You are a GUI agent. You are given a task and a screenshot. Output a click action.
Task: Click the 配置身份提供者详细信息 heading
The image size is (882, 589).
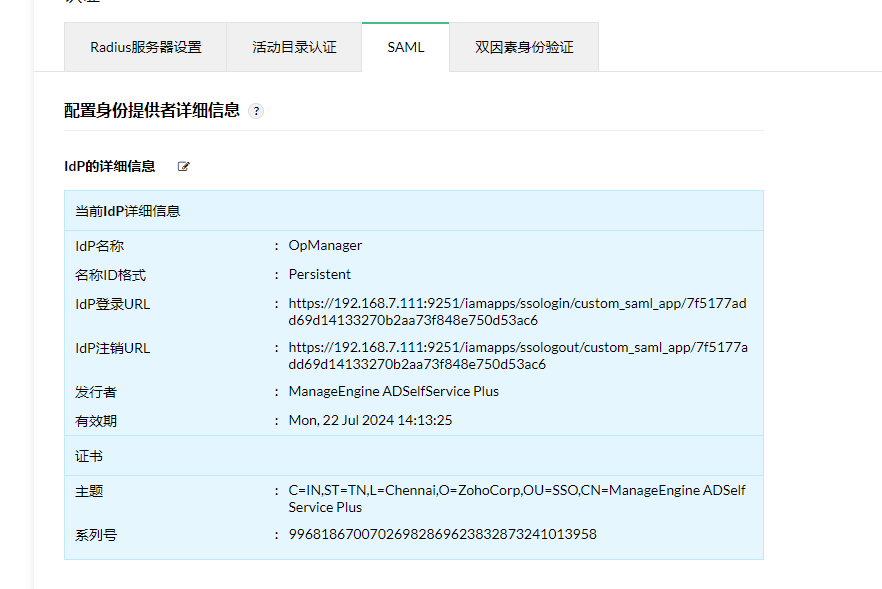point(152,111)
